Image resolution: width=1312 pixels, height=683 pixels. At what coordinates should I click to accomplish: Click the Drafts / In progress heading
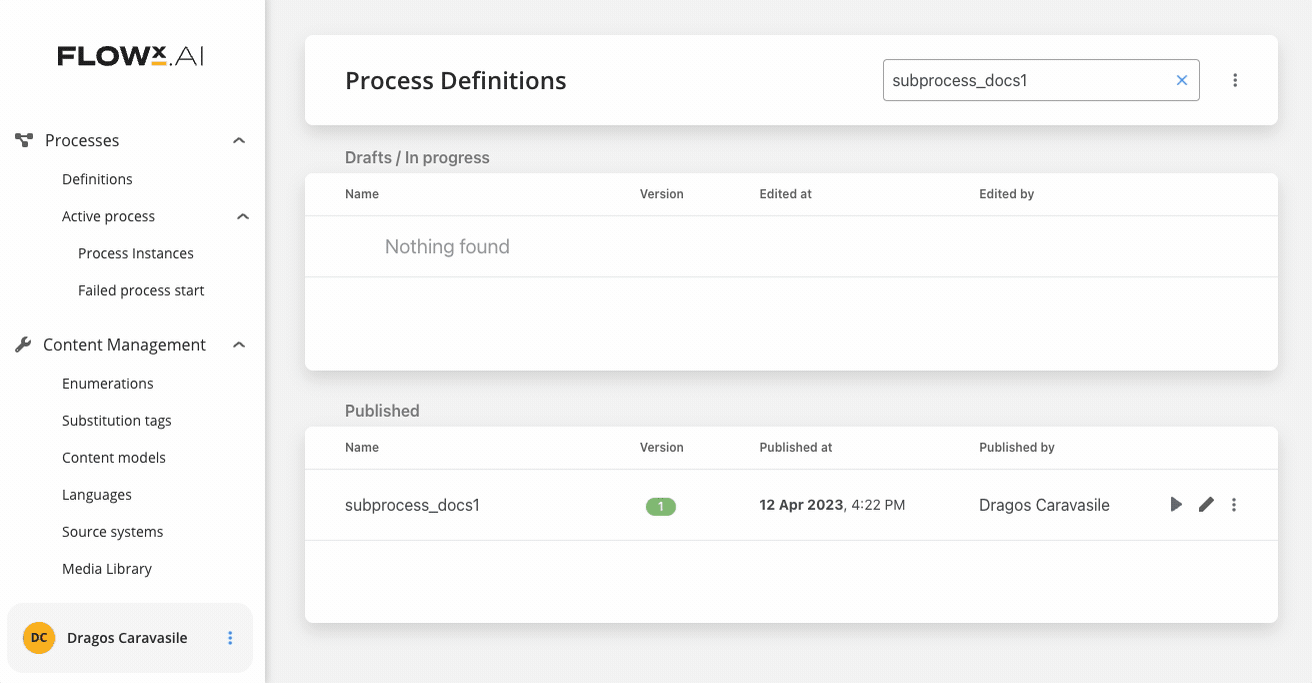(417, 157)
